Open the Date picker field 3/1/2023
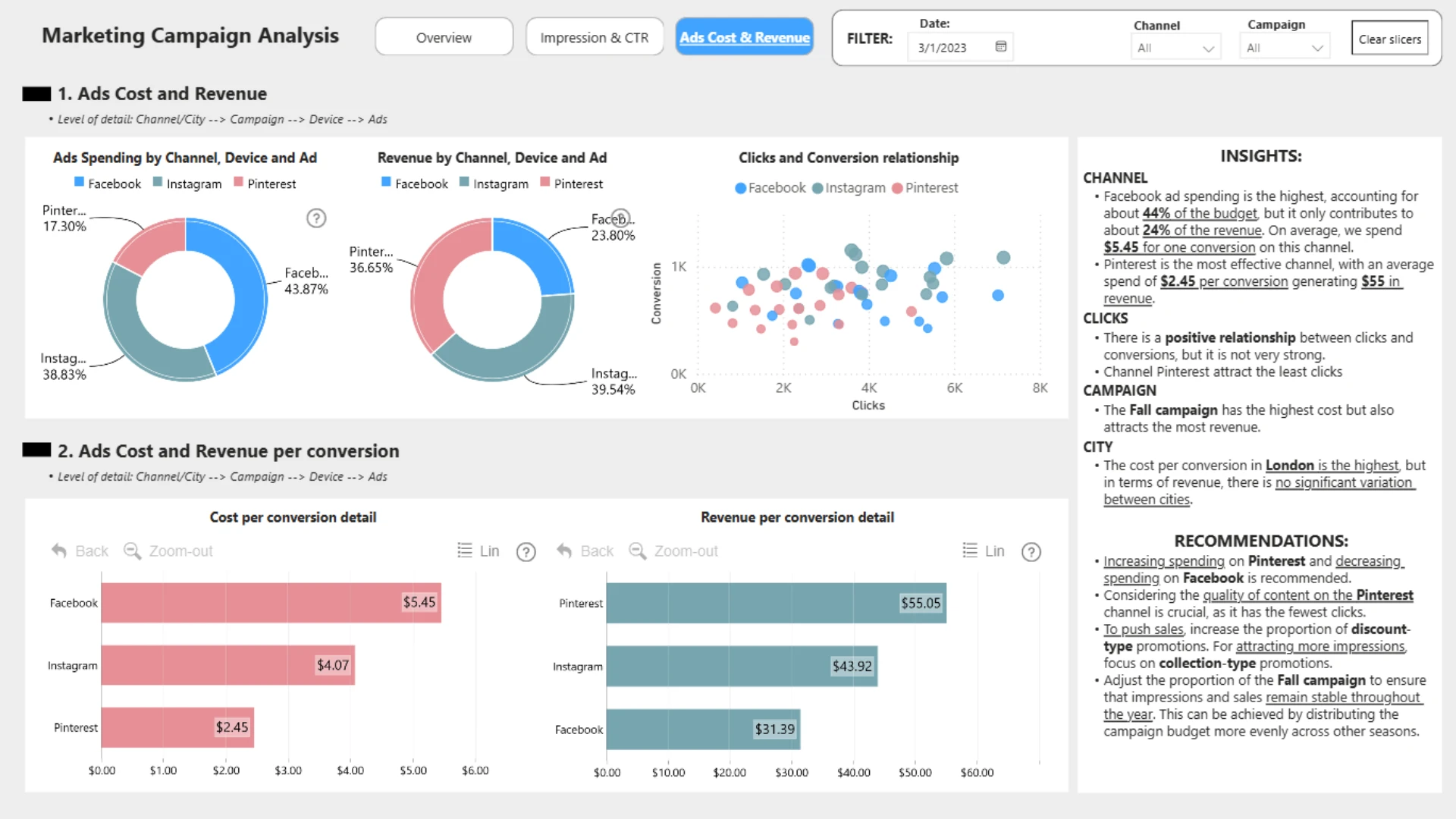Viewport: 1456px width, 819px height. pos(943,48)
